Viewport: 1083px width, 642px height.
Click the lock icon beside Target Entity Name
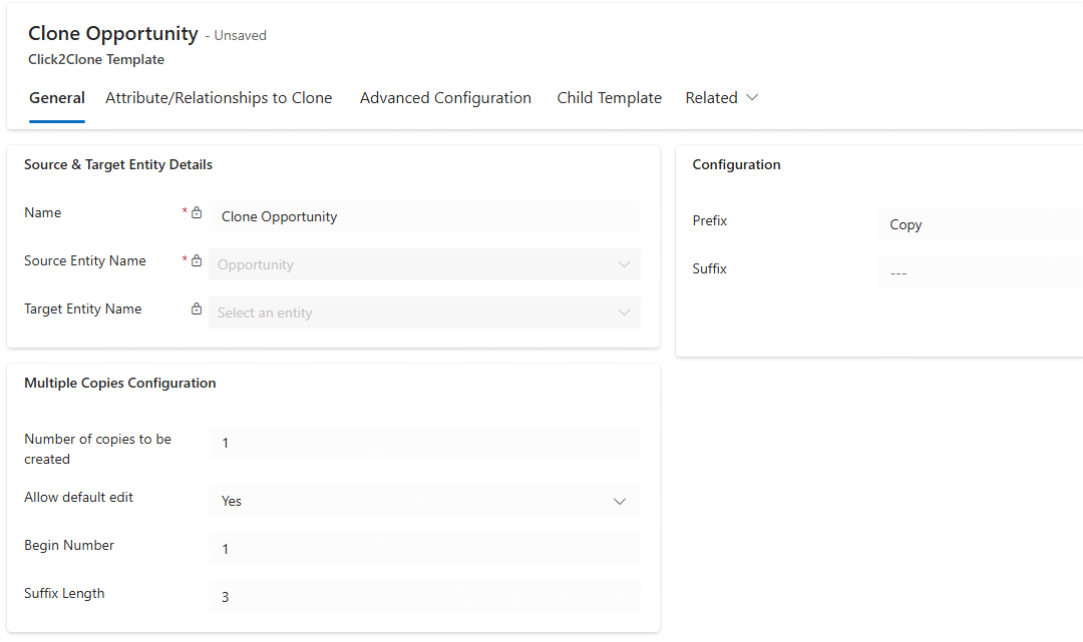point(197,309)
